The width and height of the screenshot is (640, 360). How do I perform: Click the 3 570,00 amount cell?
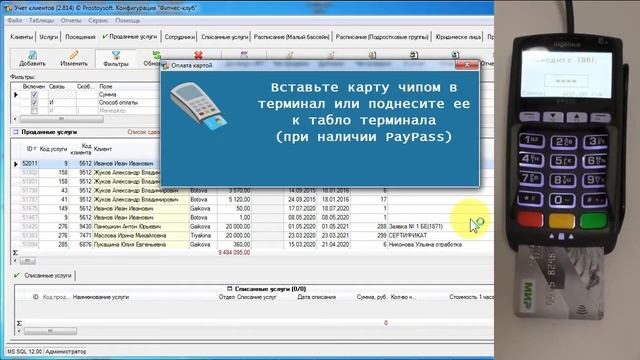(x=234, y=191)
